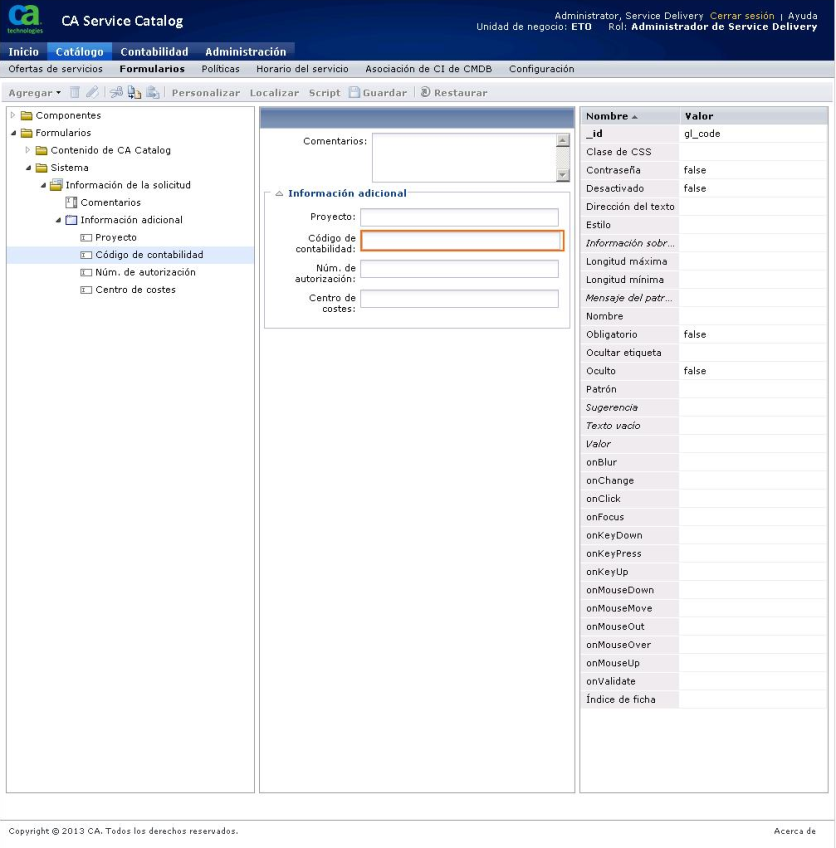Go to Configuración submenu
The width and height of the screenshot is (836, 848).
coord(541,69)
